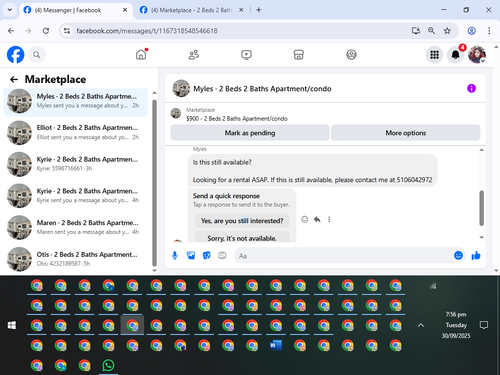The image size is (500, 375).
Task: Open site information icon in address bar
Action: pyautogui.click(x=67, y=31)
